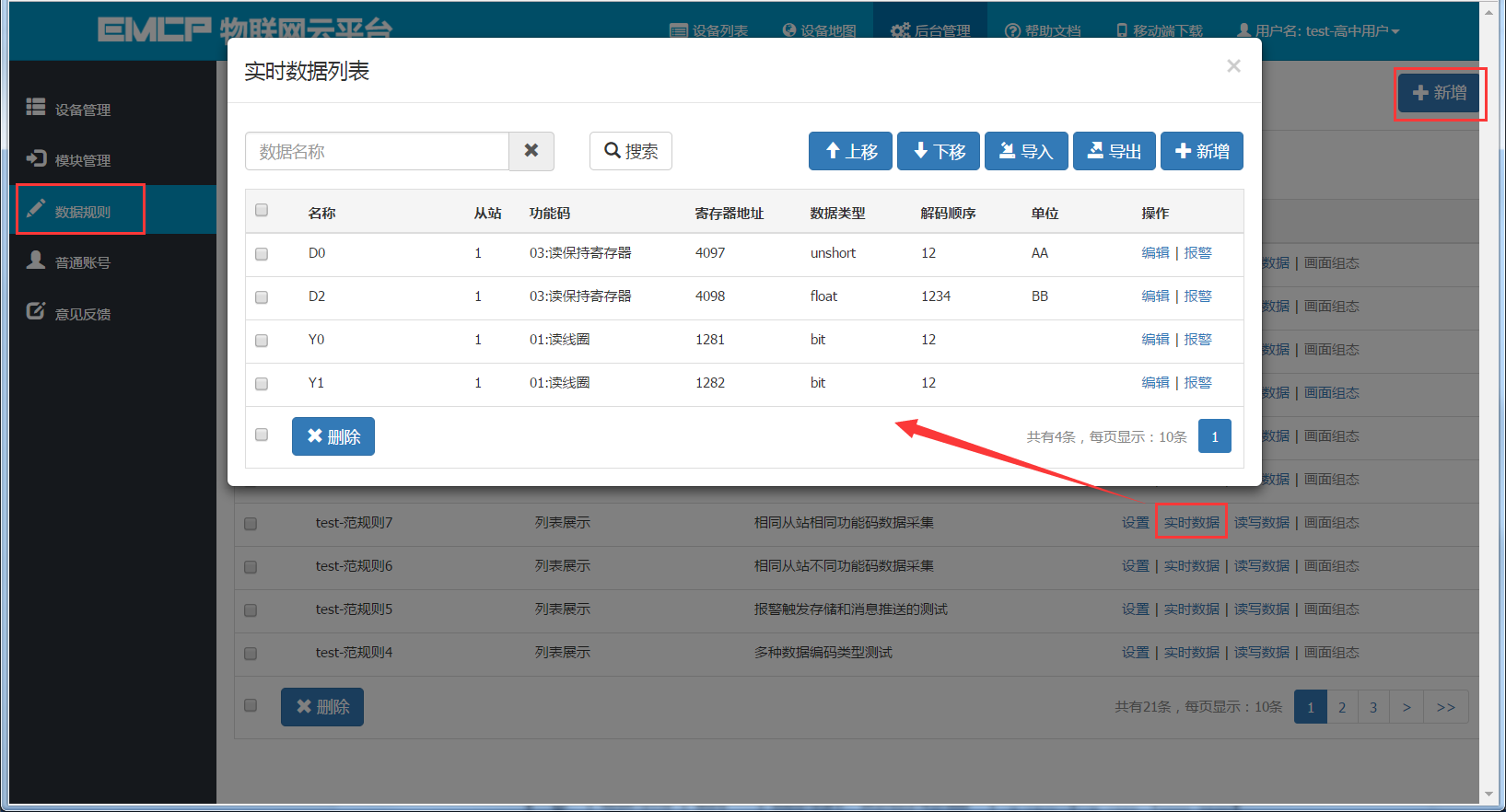Clear the 数据名称 search field with the X button
This screenshot has width=1506, height=812.
(x=531, y=151)
